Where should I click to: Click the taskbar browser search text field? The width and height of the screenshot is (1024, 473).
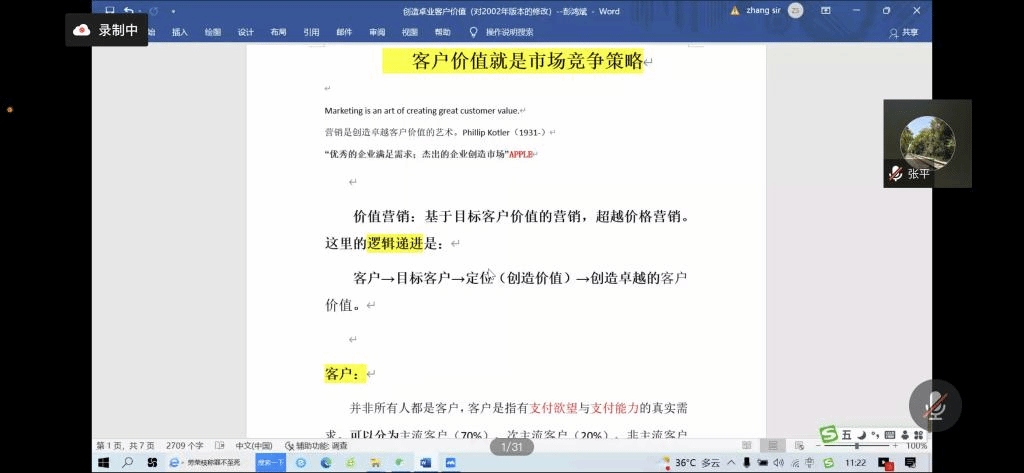click(216, 463)
